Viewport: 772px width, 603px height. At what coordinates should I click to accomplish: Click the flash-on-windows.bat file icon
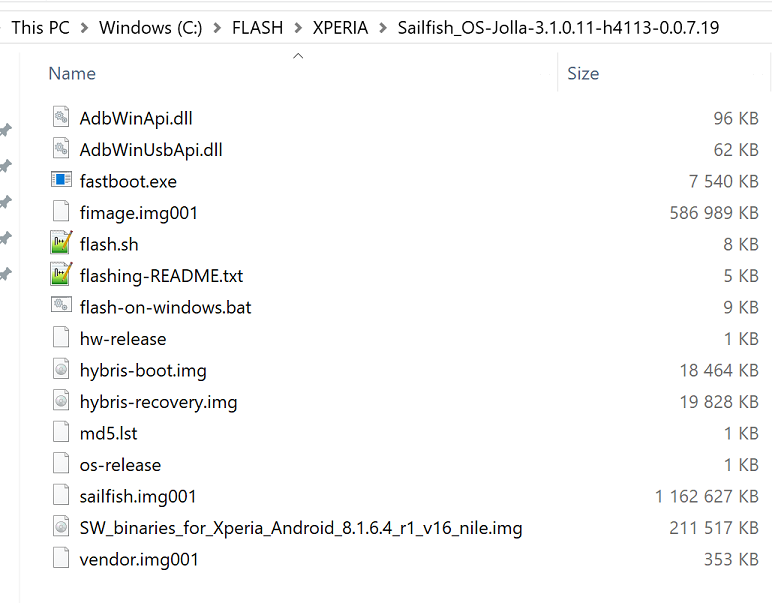click(62, 307)
